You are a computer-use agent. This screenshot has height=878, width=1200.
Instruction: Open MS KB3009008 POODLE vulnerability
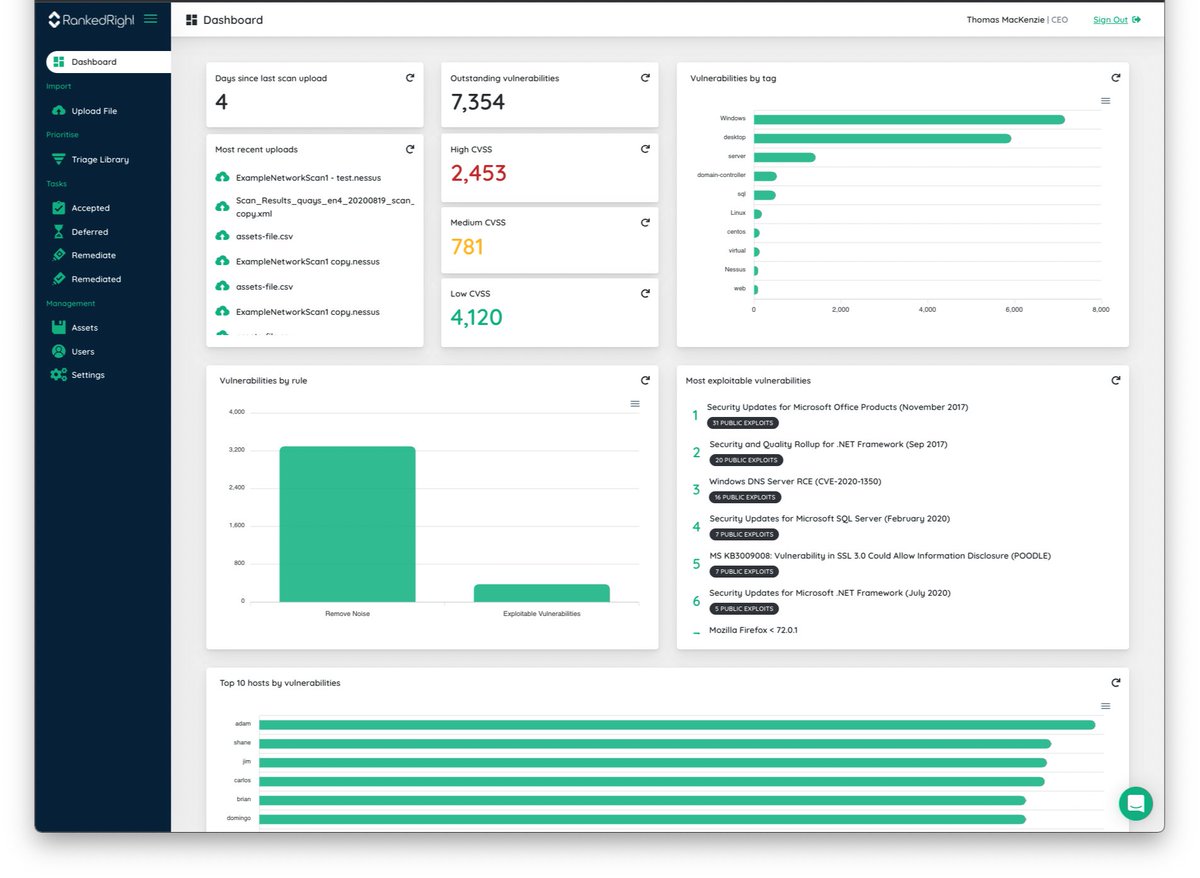pos(880,555)
